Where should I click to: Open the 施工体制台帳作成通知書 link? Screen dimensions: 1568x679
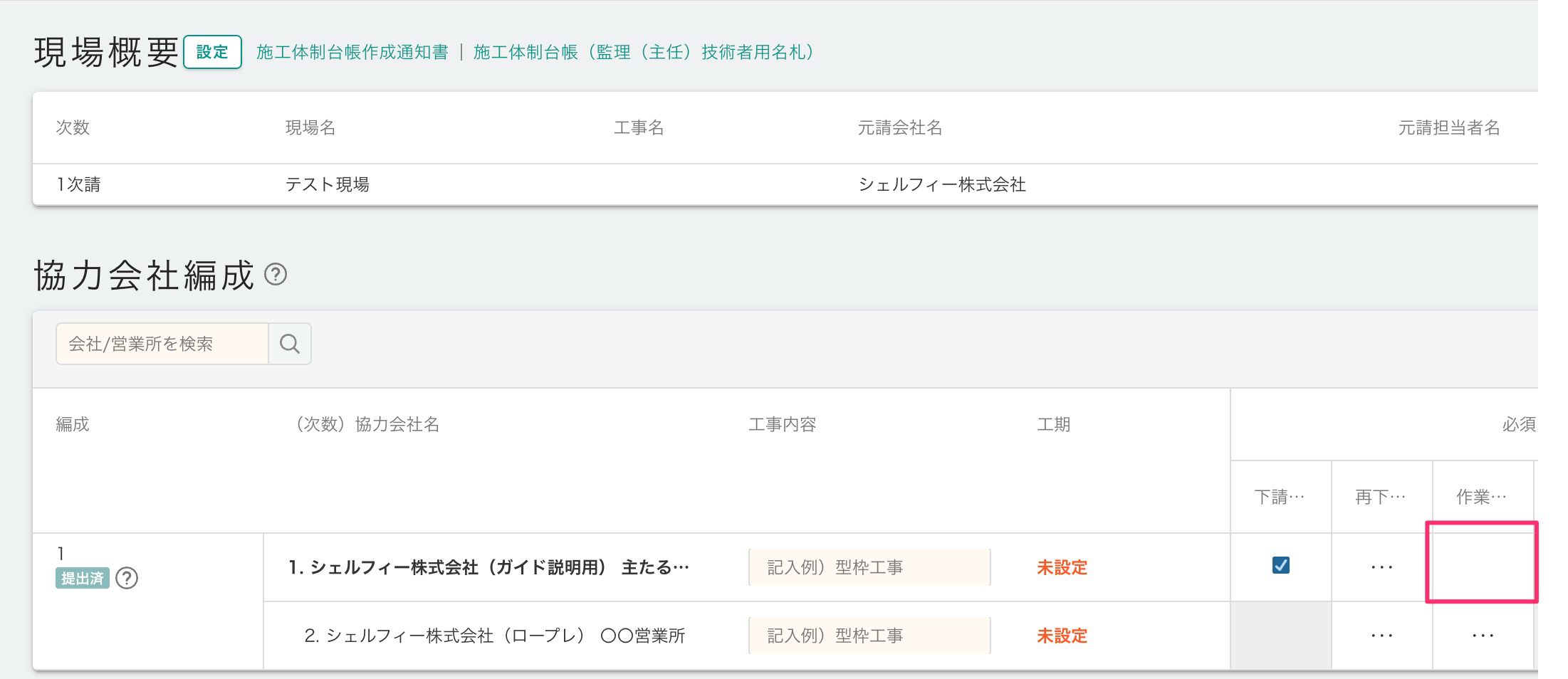[x=352, y=53]
